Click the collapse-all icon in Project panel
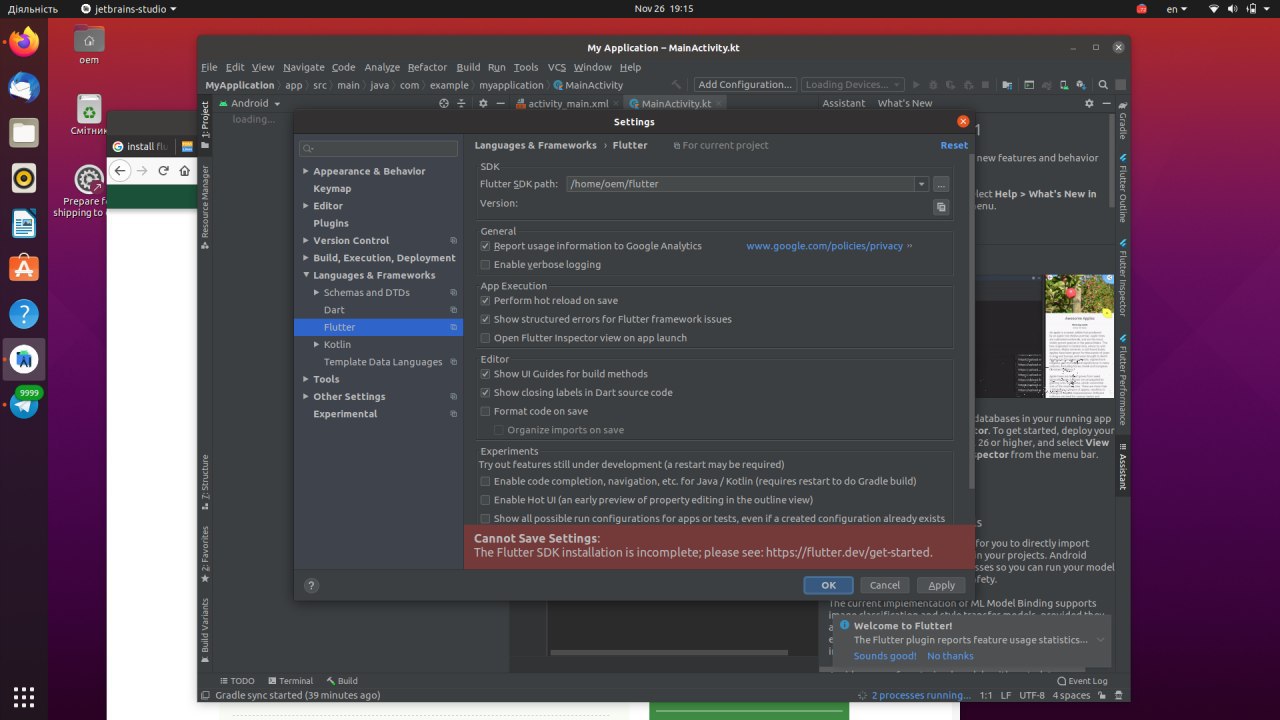Viewport: 1280px width, 720px height. [461, 103]
